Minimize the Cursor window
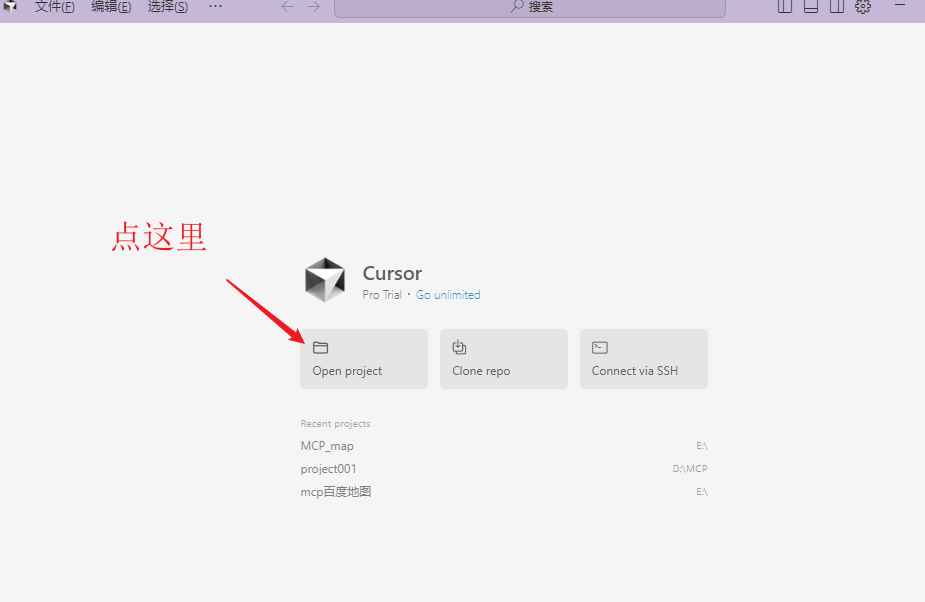Image resolution: width=925 pixels, height=602 pixels. (900, 5)
